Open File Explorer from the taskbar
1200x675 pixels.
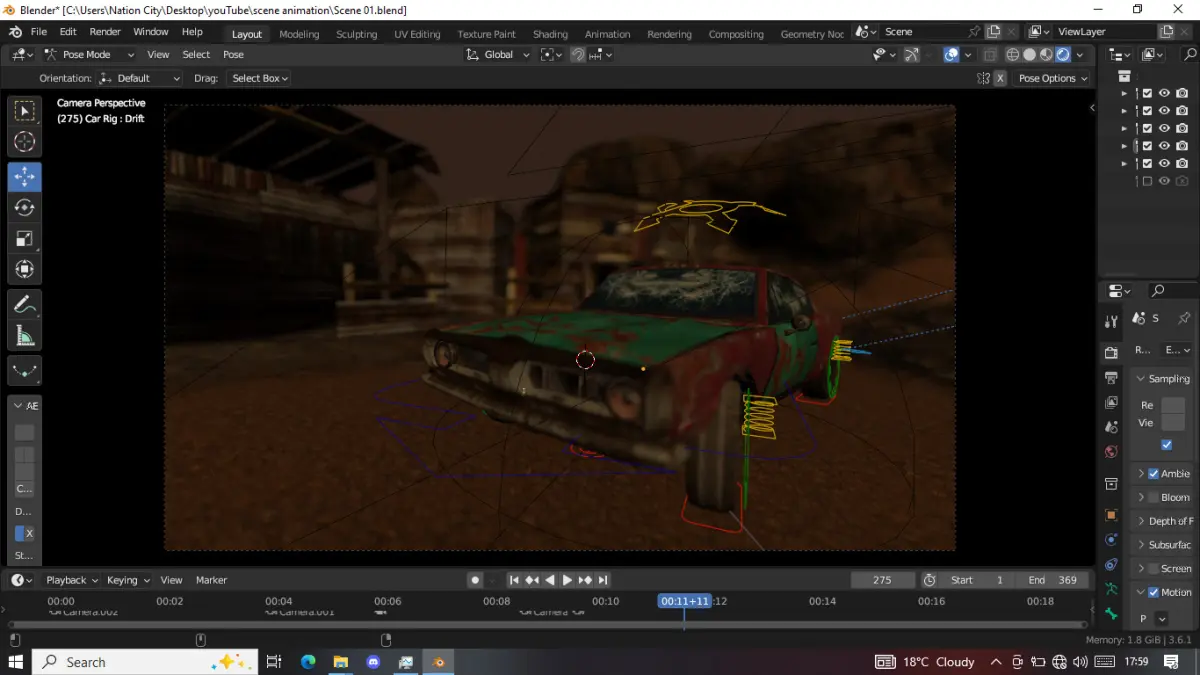341,662
